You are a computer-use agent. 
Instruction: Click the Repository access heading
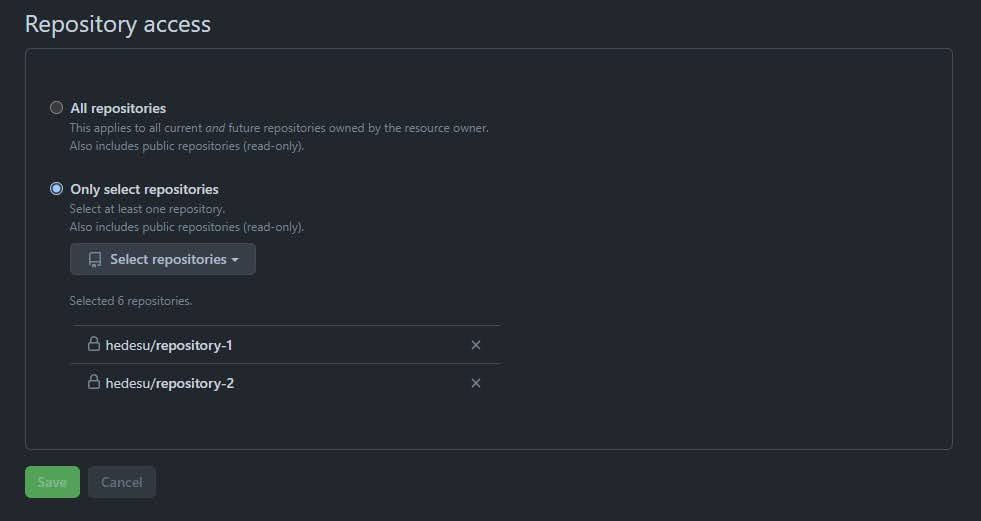[x=118, y=24]
